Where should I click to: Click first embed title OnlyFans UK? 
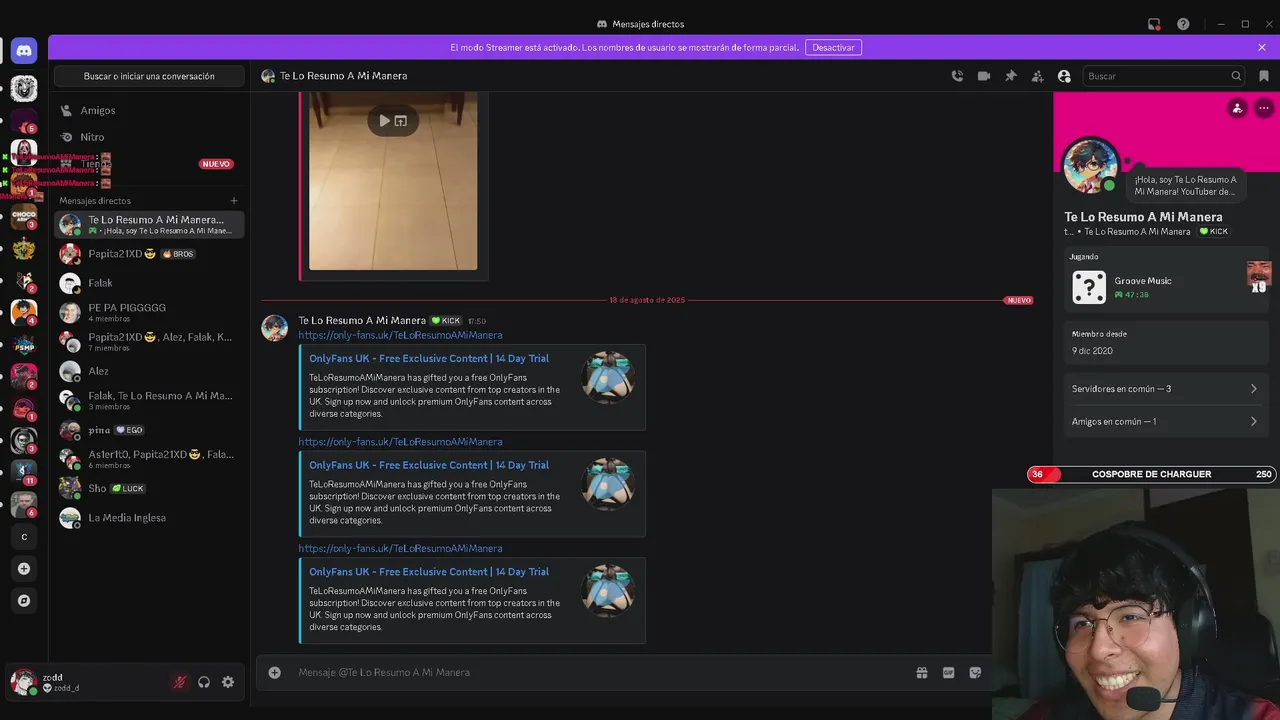pos(429,358)
